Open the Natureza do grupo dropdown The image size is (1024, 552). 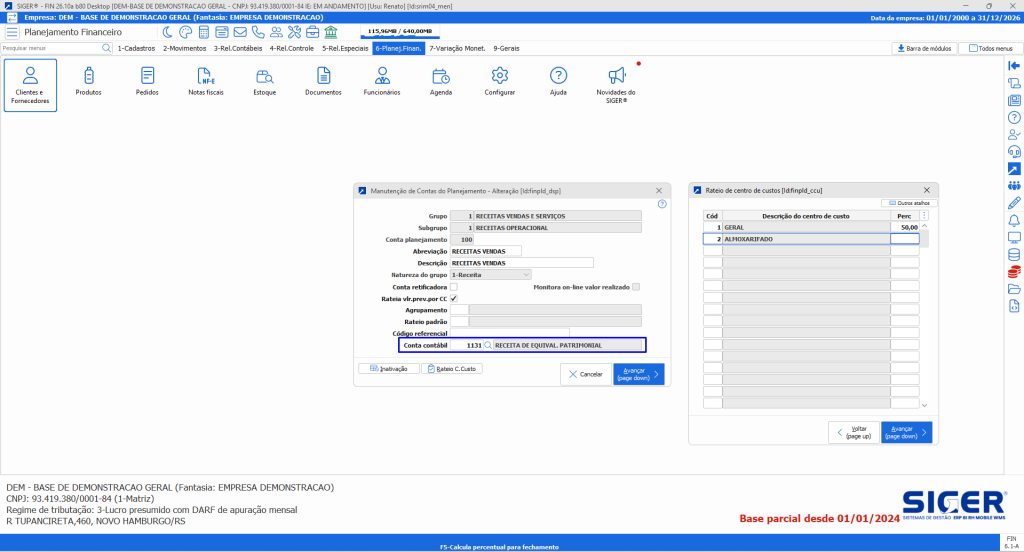point(490,275)
